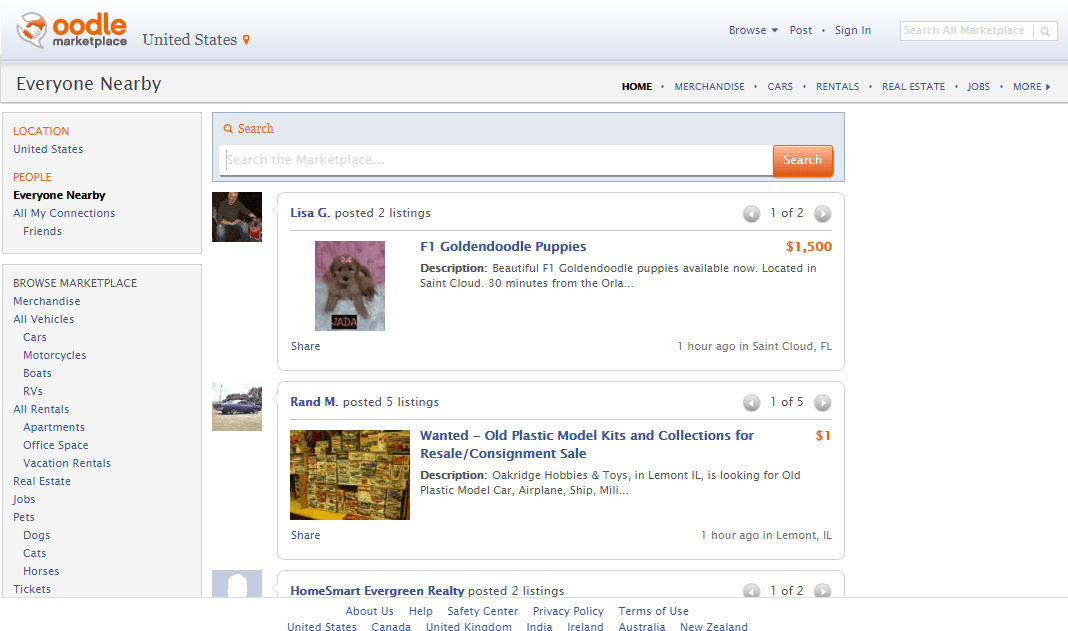Open the Browse dropdown menu
The image size is (1068, 631).
(x=753, y=30)
